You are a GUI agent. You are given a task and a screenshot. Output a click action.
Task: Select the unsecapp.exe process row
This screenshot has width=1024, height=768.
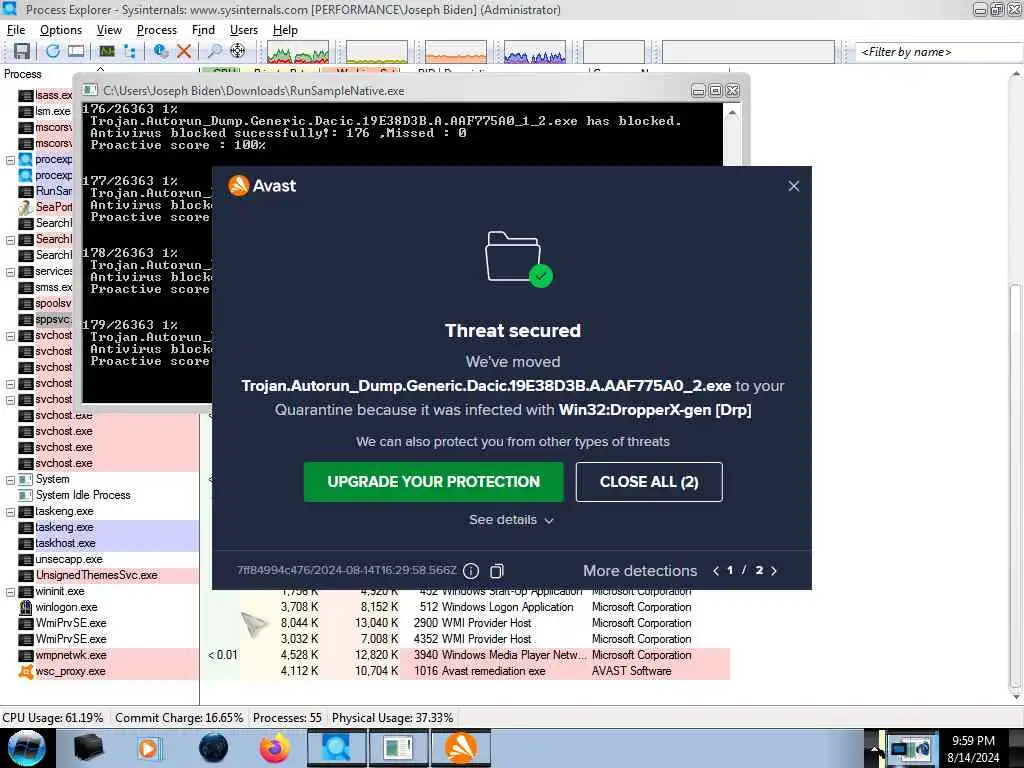(x=69, y=560)
